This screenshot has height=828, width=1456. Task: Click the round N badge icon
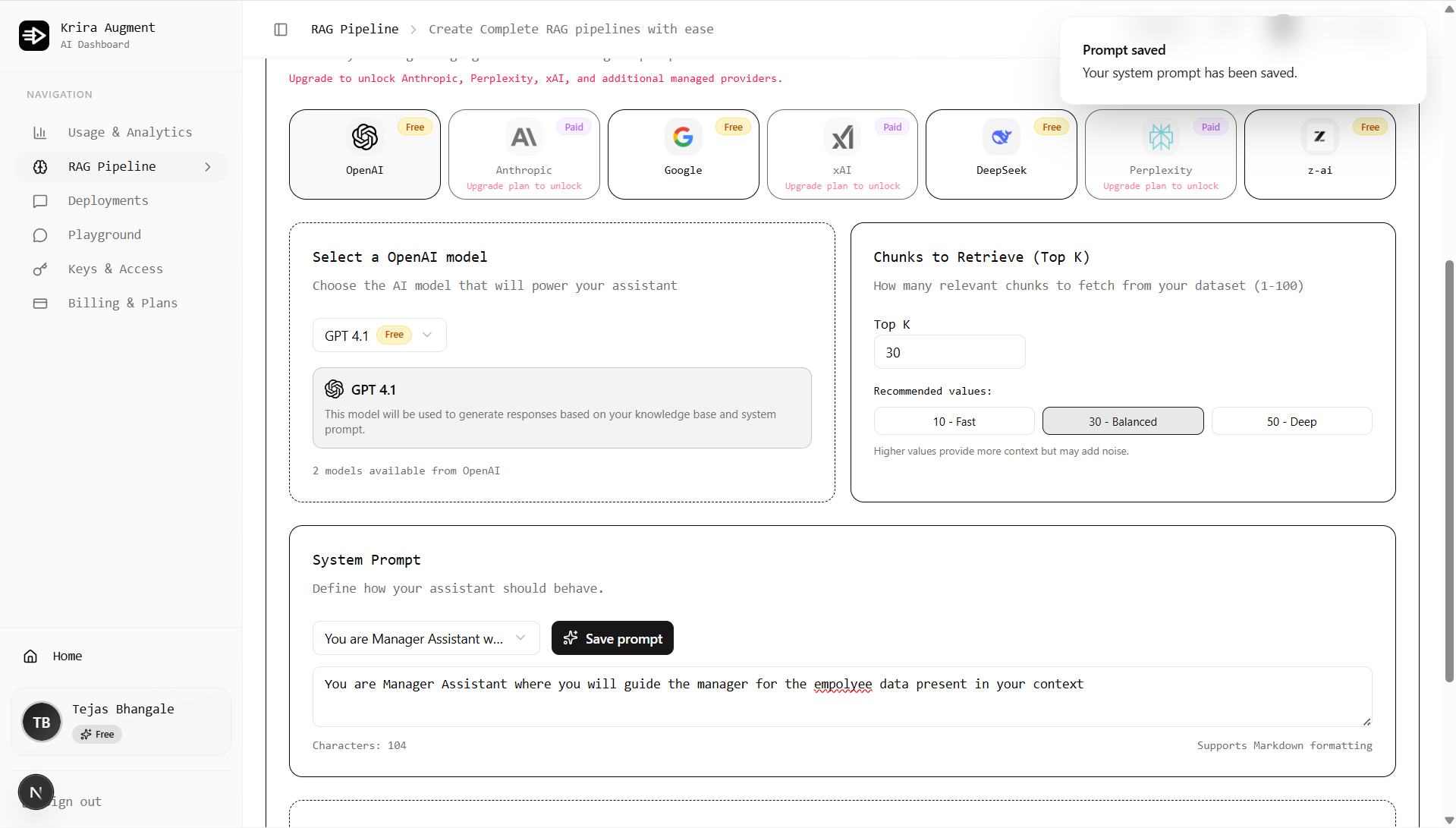pos(36,792)
